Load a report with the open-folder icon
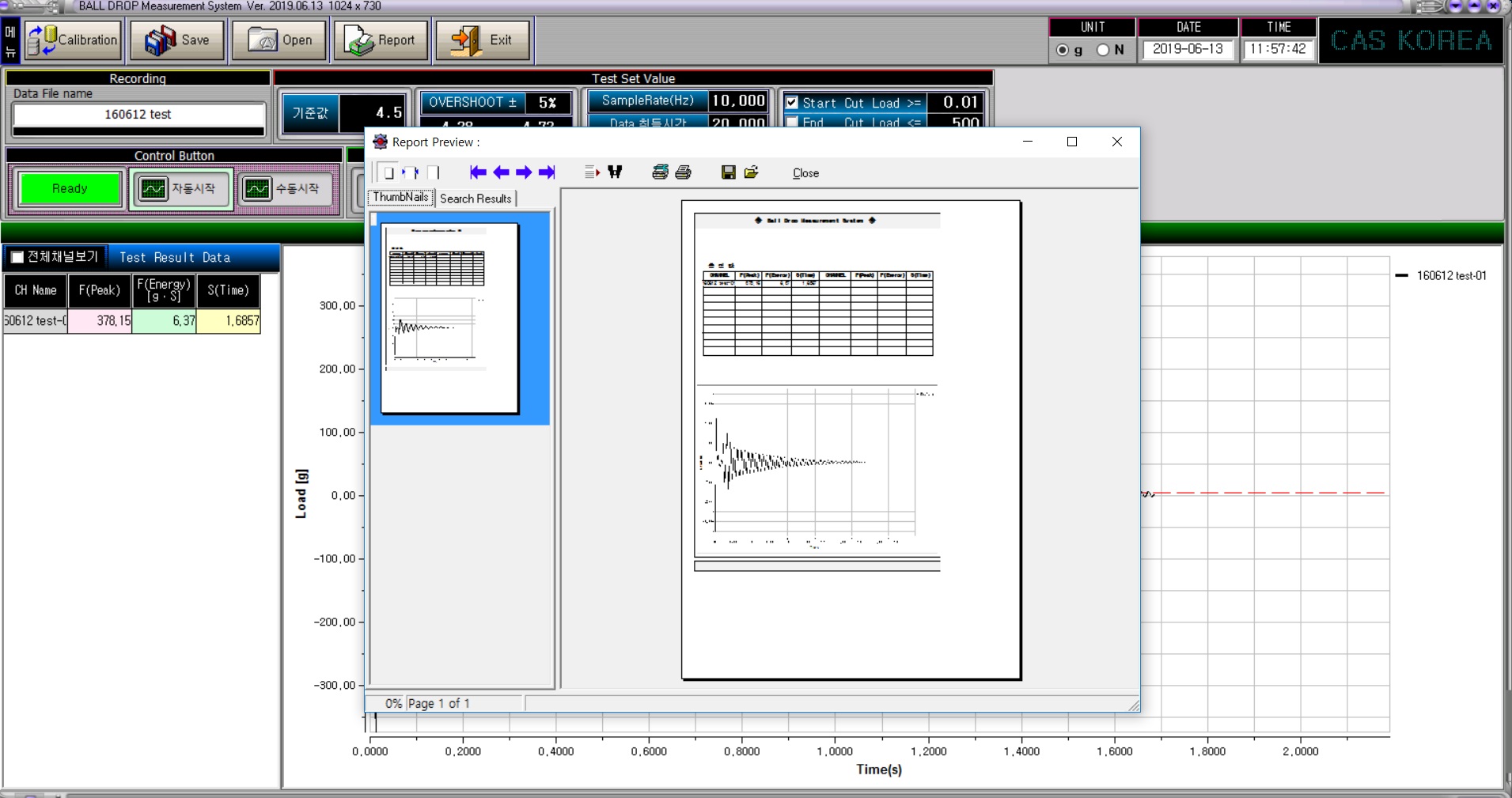This screenshot has width=1512, height=798. click(751, 172)
